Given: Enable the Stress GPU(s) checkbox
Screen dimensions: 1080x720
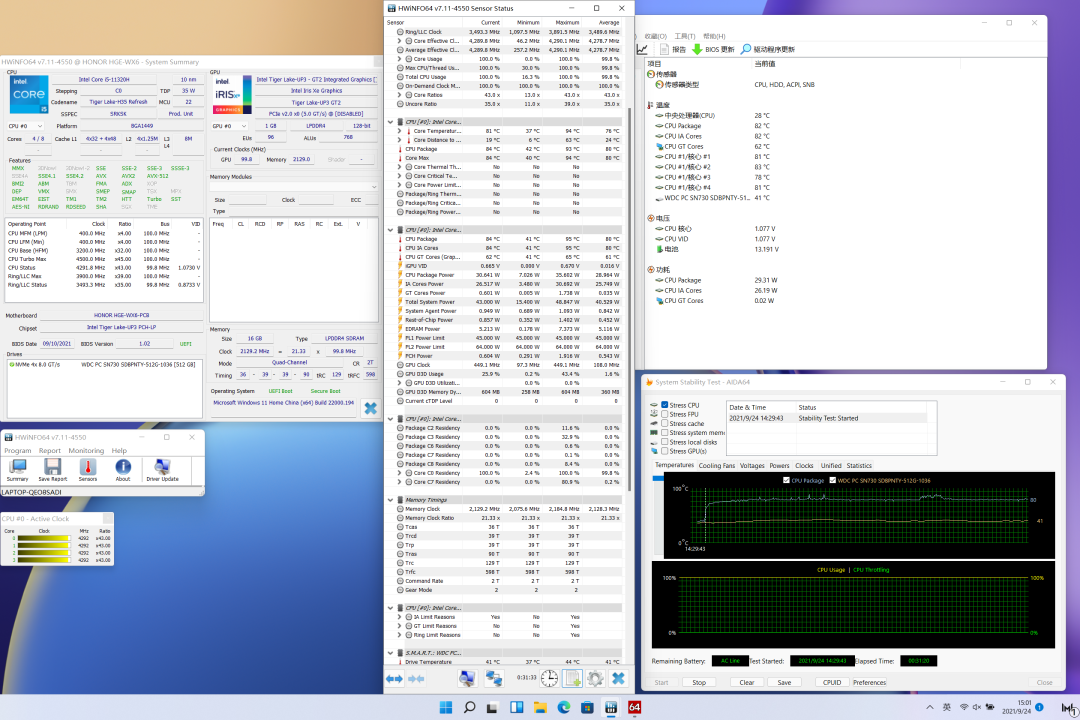Looking at the screenshot, I should 665,451.
